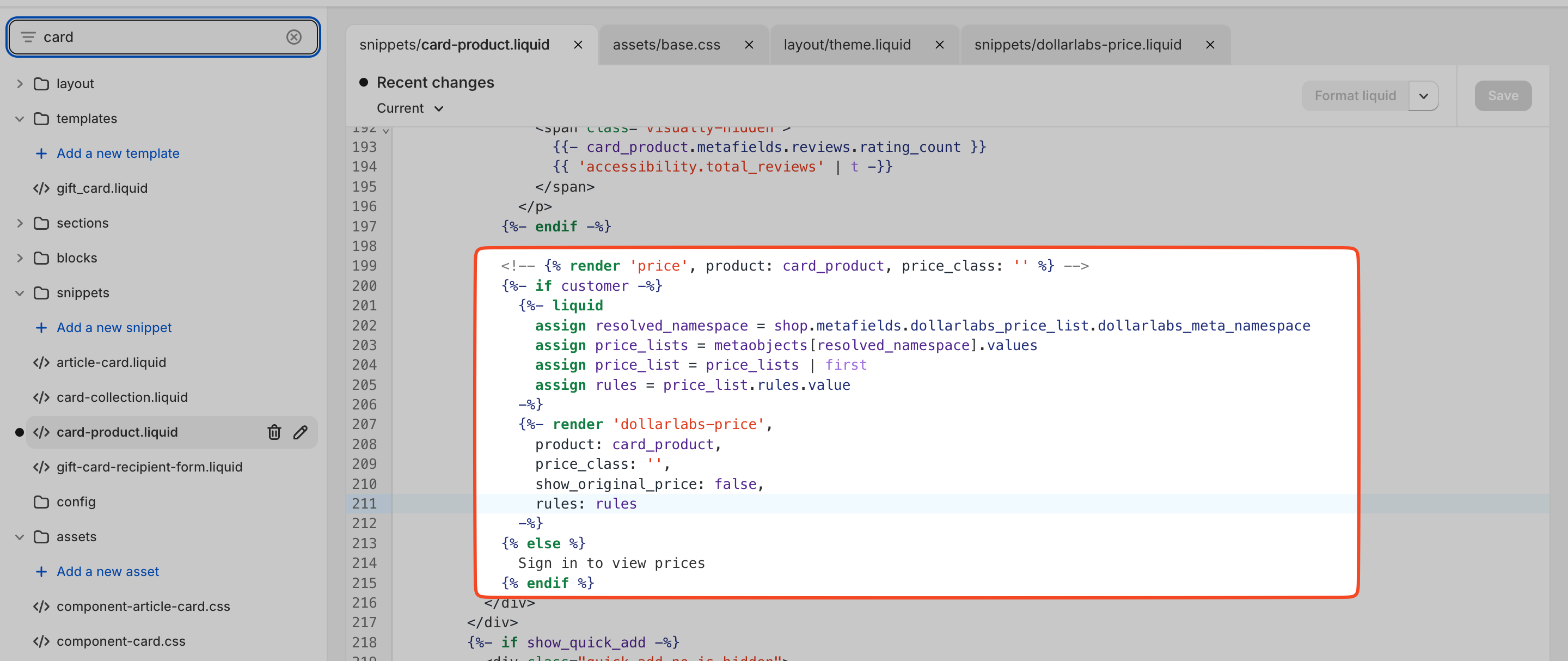This screenshot has width=1568, height=661.
Task: Clear the card search filter
Action: [x=293, y=37]
